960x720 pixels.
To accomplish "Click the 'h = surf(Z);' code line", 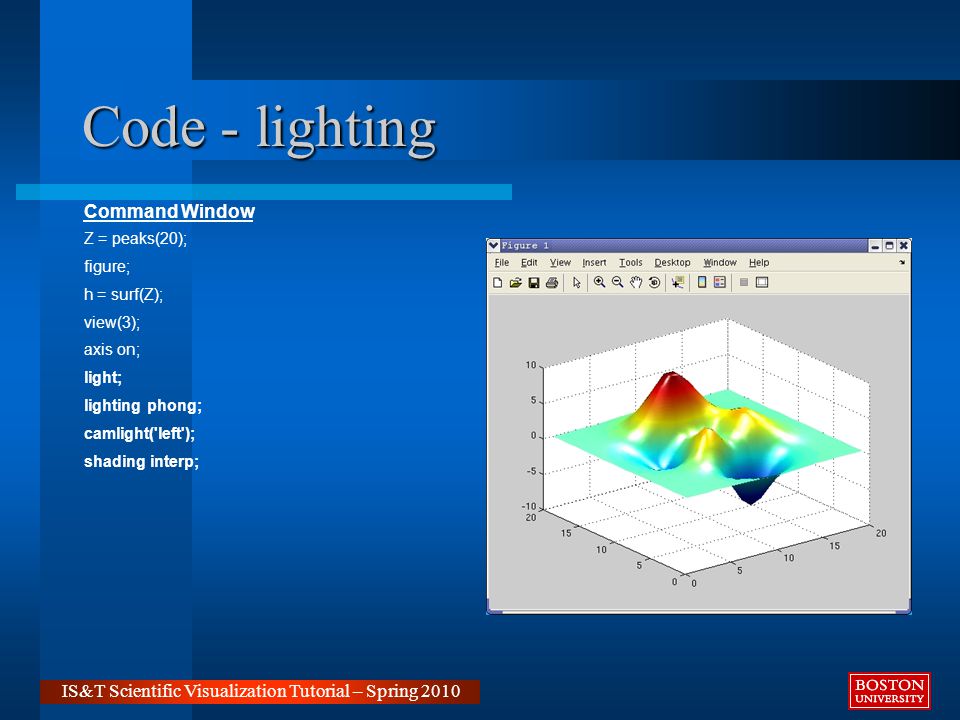I will 124,294.
